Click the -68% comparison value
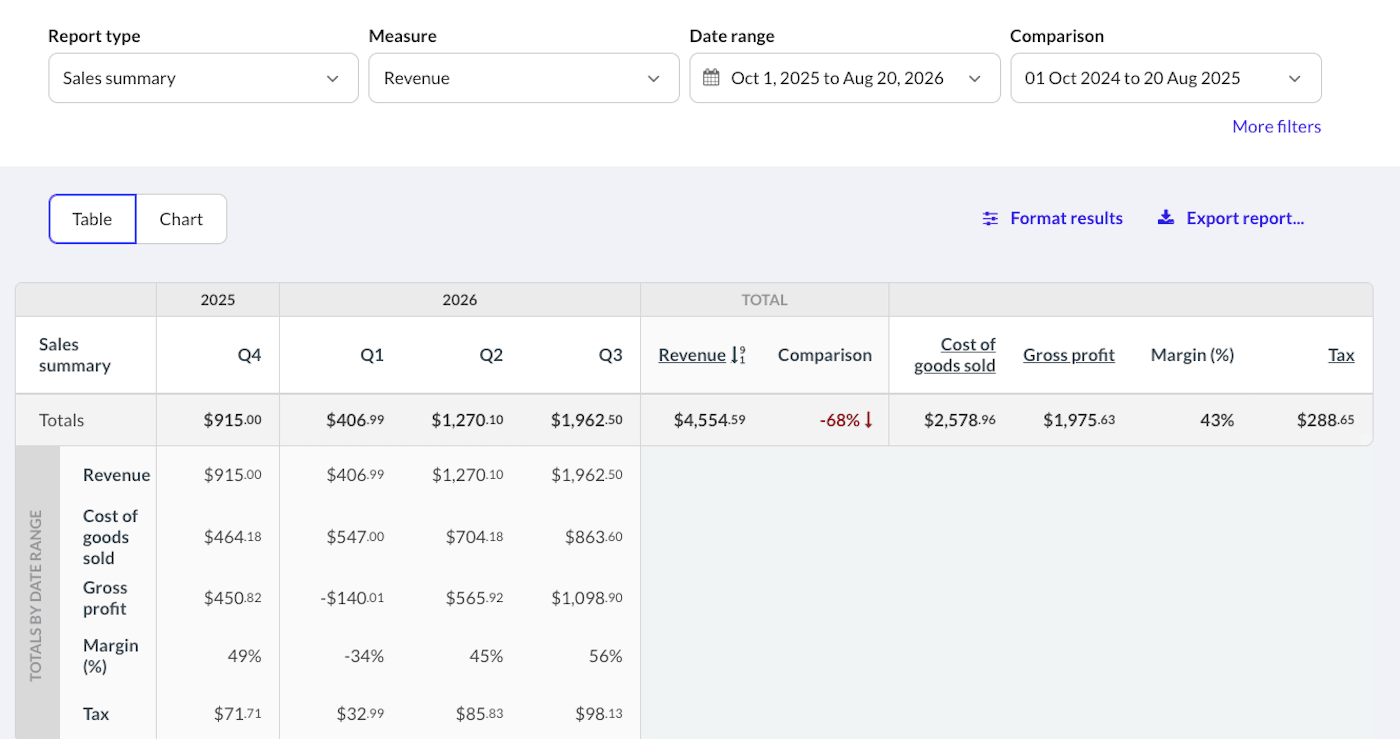The width and height of the screenshot is (1400, 739). (x=847, y=420)
